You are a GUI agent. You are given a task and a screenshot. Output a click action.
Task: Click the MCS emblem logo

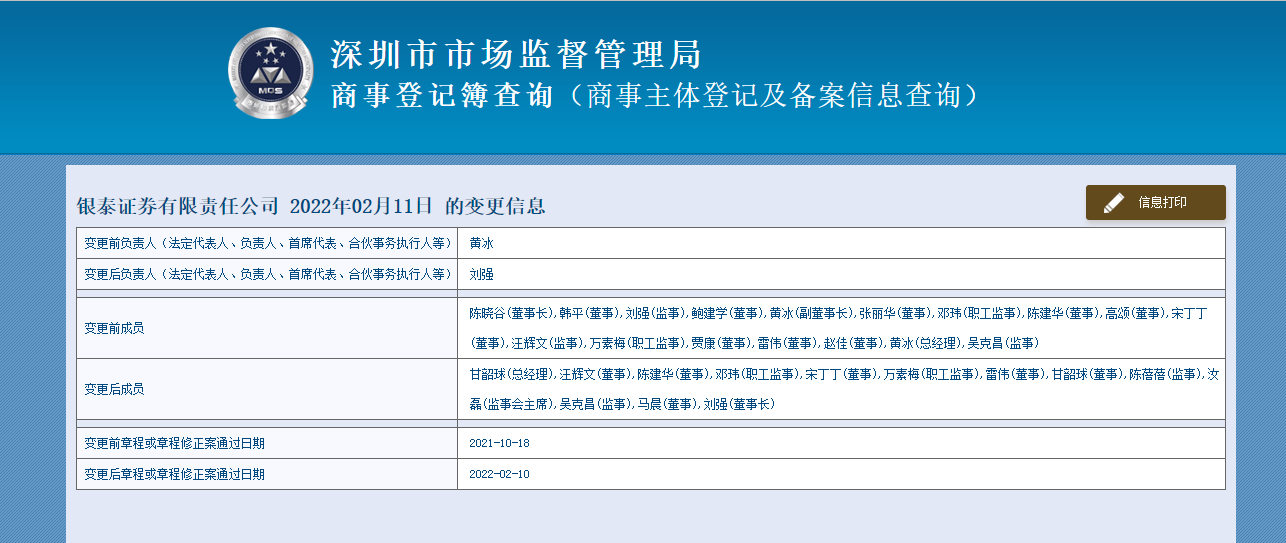point(269,73)
